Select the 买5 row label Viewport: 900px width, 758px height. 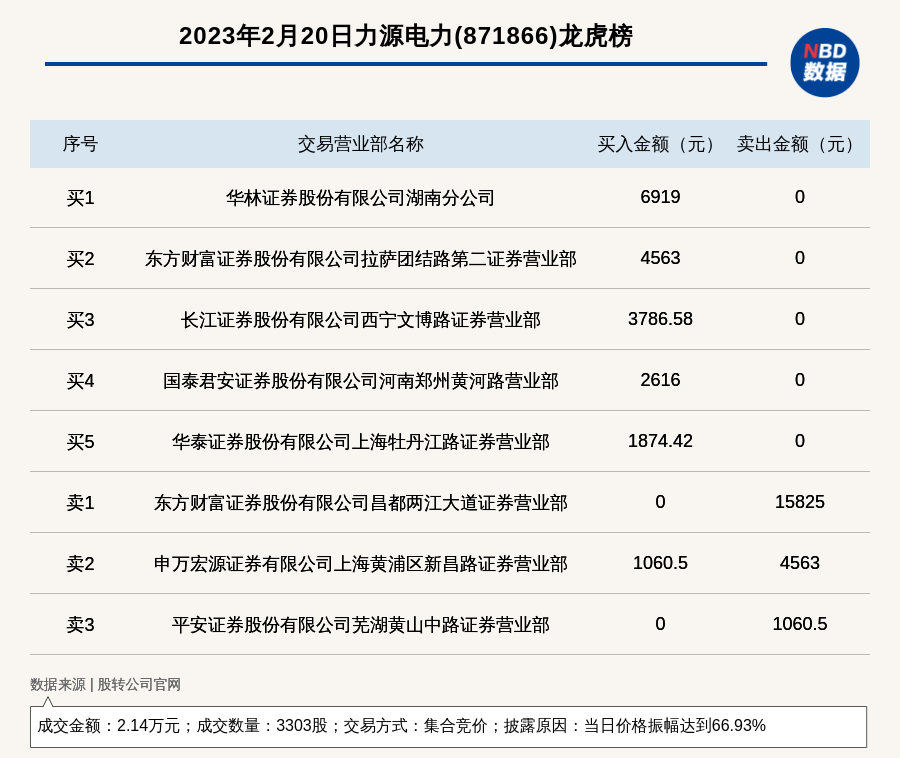point(80,442)
